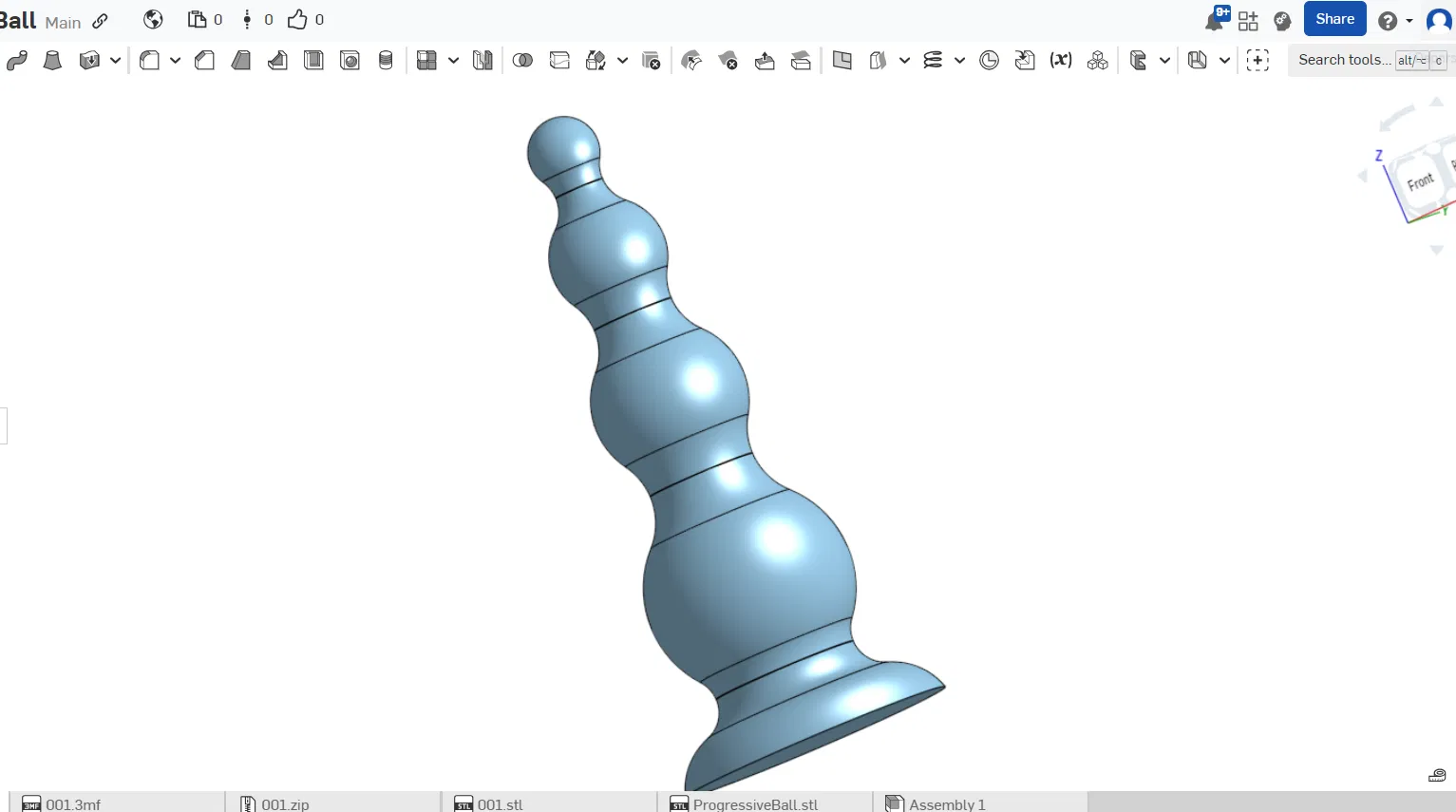Like the document with thumbs-up
1456x812 pixels.
pos(297,20)
